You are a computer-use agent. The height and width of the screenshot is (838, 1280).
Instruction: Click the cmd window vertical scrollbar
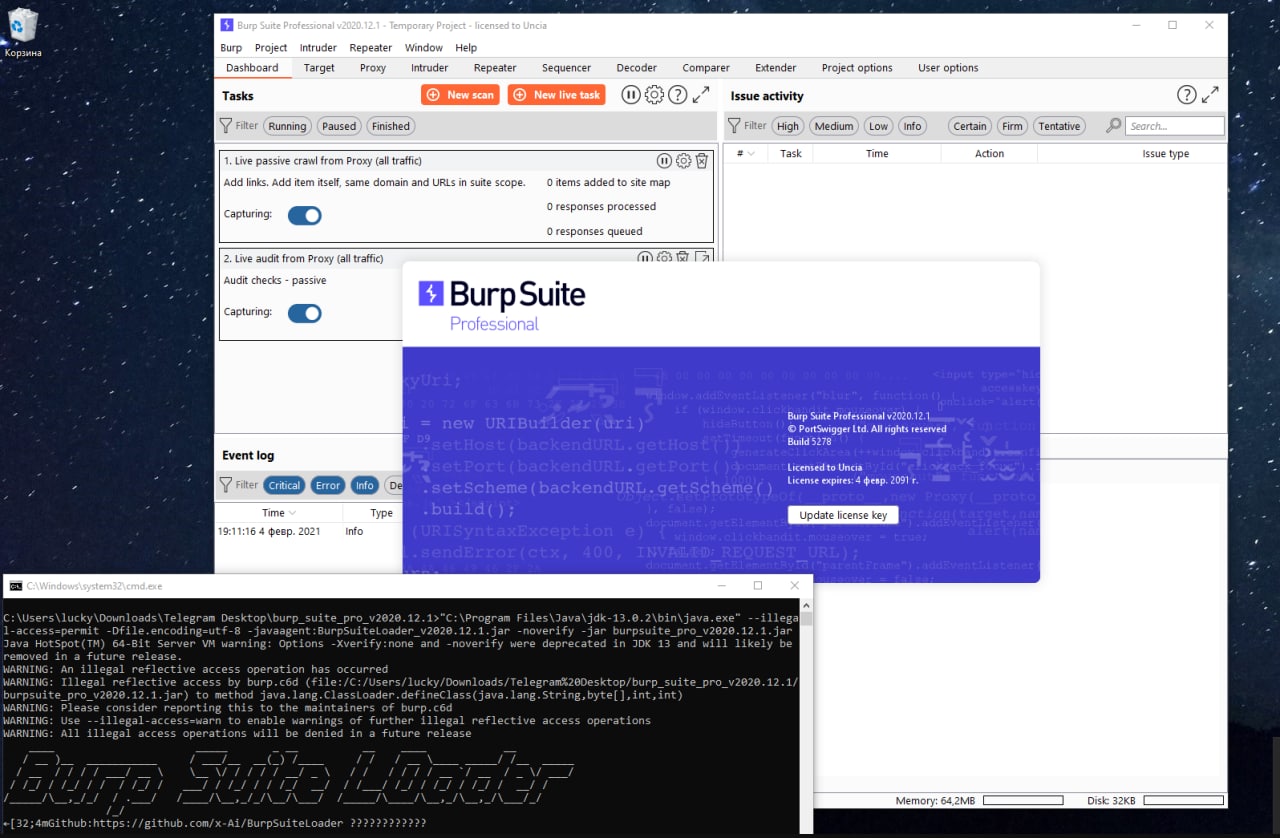[x=806, y=715]
